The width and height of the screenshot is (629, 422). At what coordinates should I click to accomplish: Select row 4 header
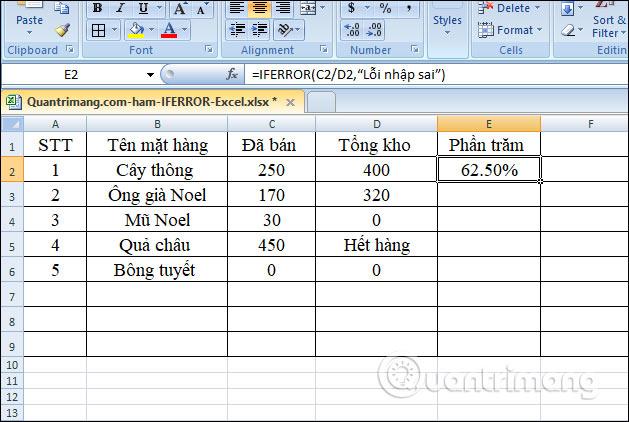12,220
